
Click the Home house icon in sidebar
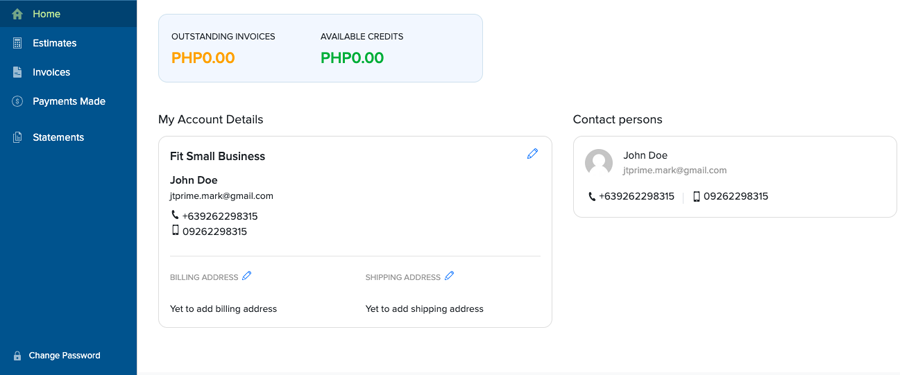tap(17, 14)
